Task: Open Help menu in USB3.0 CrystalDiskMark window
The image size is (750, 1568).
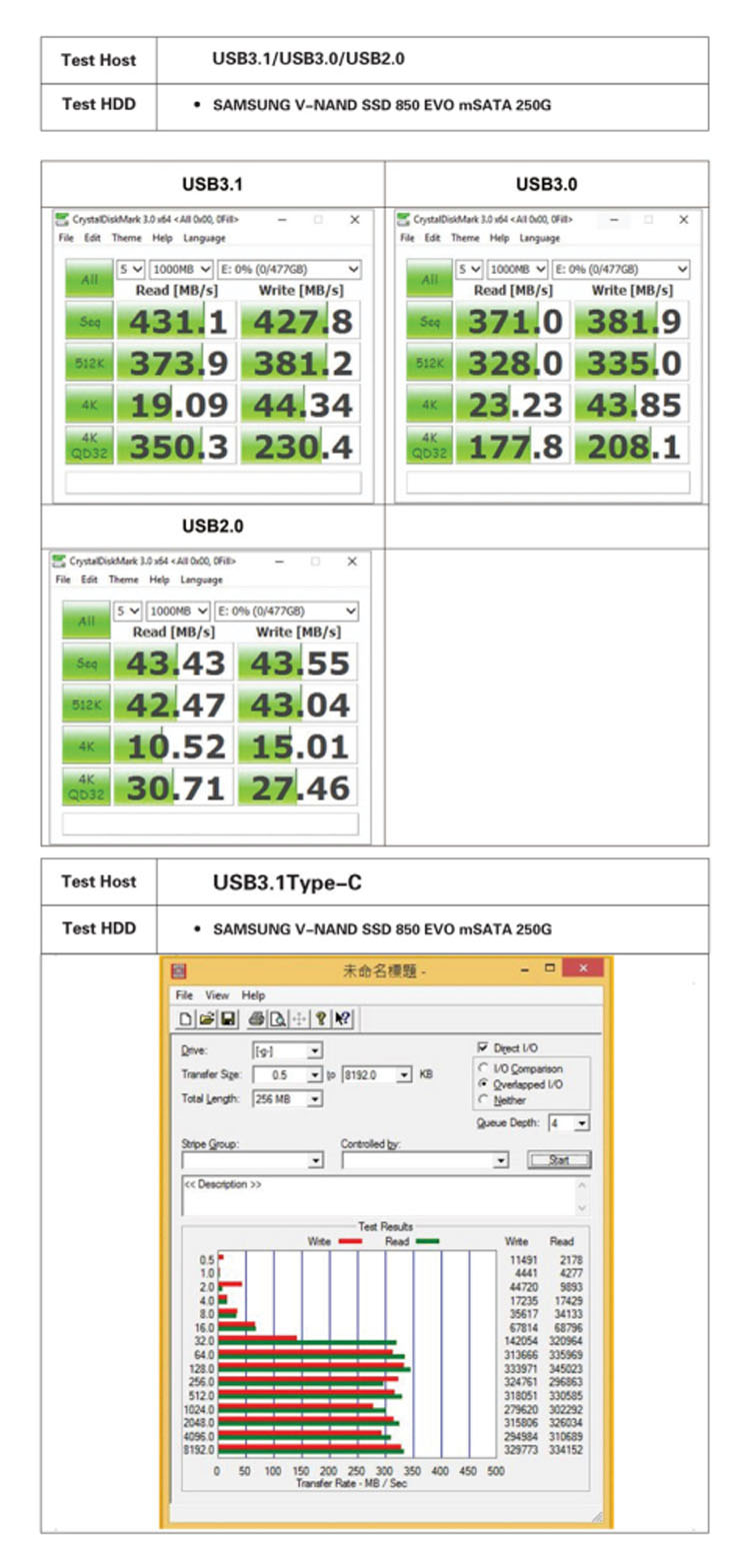Action: (x=499, y=238)
